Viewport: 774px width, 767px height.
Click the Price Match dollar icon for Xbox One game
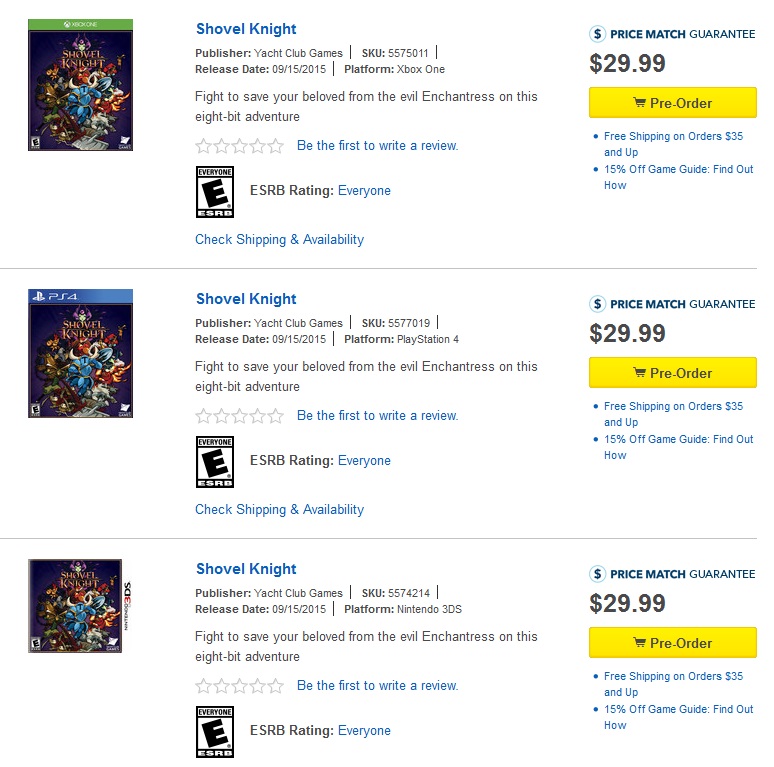coord(597,34)
